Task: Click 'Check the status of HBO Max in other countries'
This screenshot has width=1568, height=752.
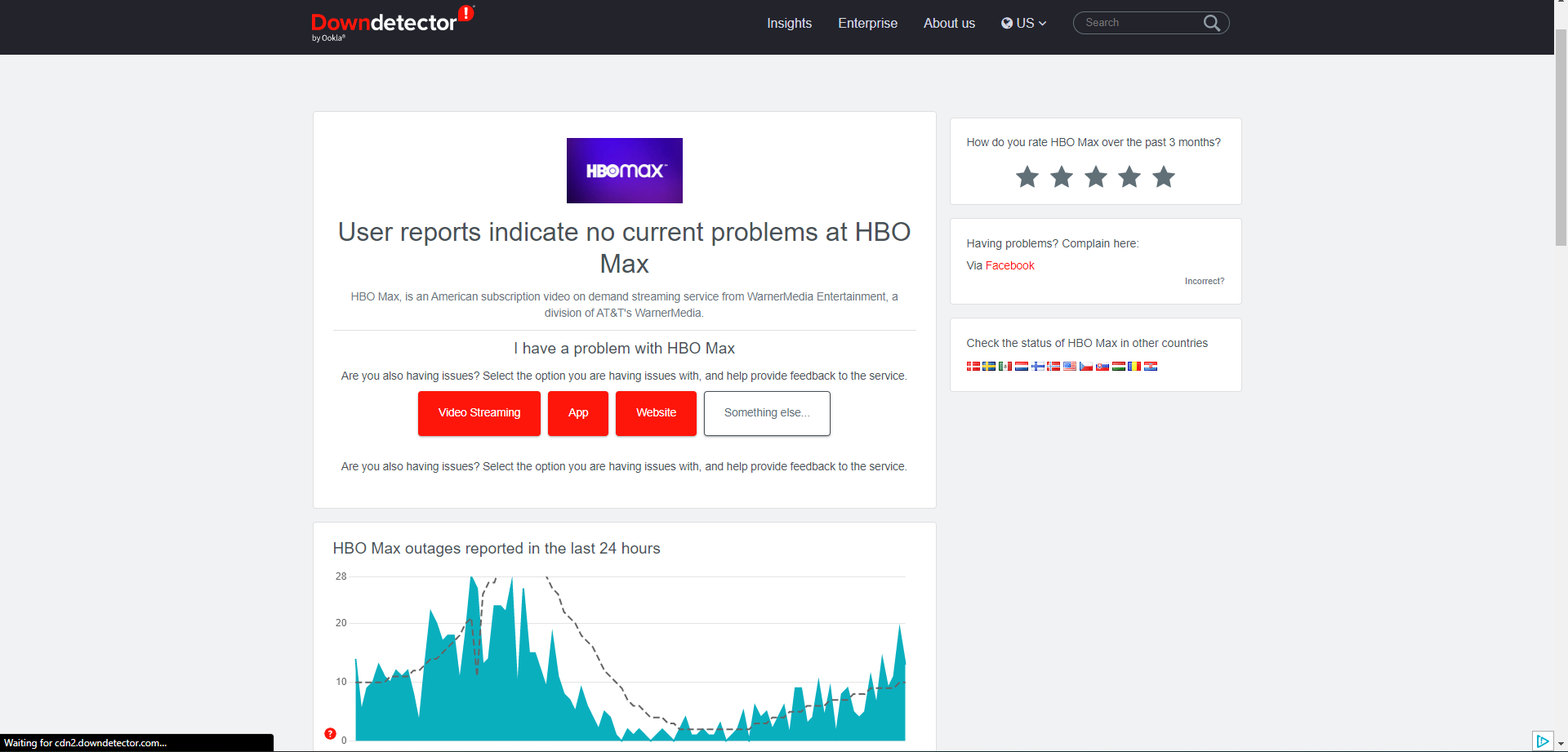Action: tap(1087, 343)
